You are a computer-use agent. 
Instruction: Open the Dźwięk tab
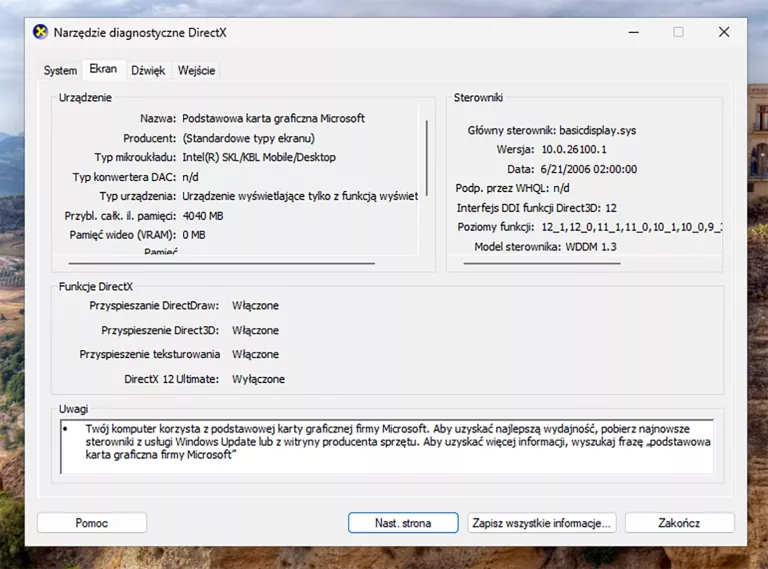(x=148, y=71)
